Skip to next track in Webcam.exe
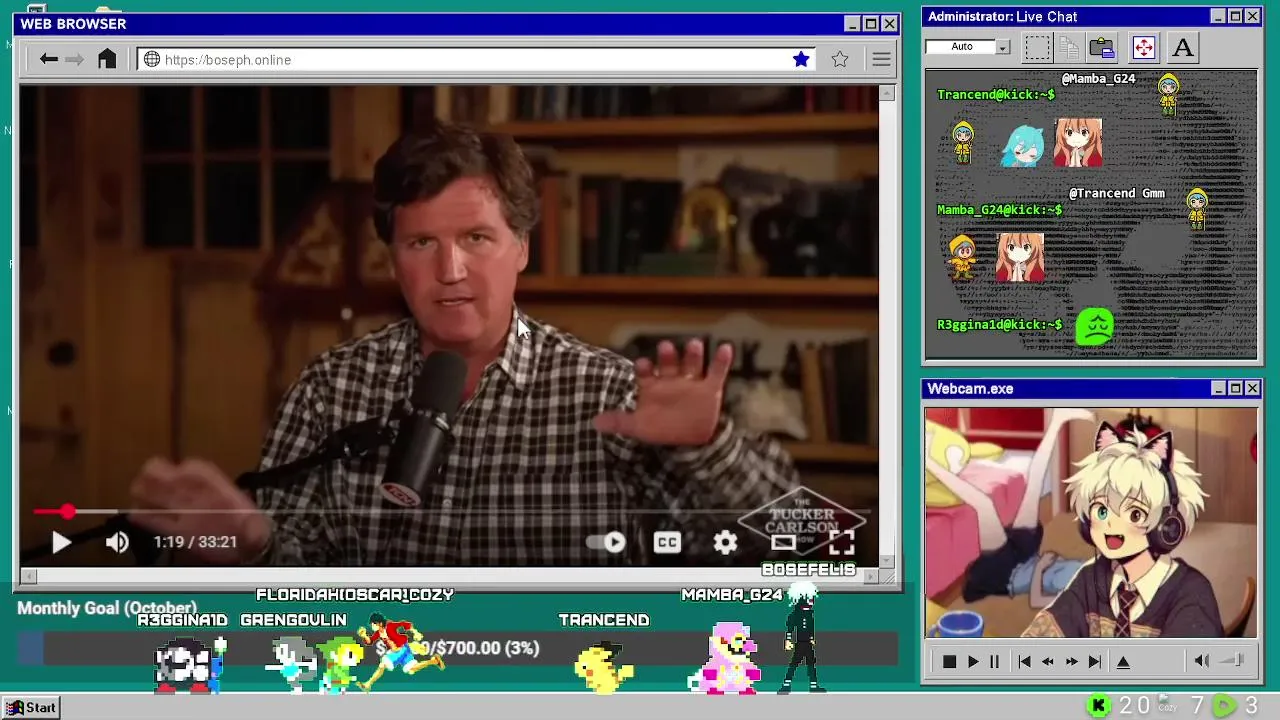The image size is (1280, 720). click(x=1095, y=661)
